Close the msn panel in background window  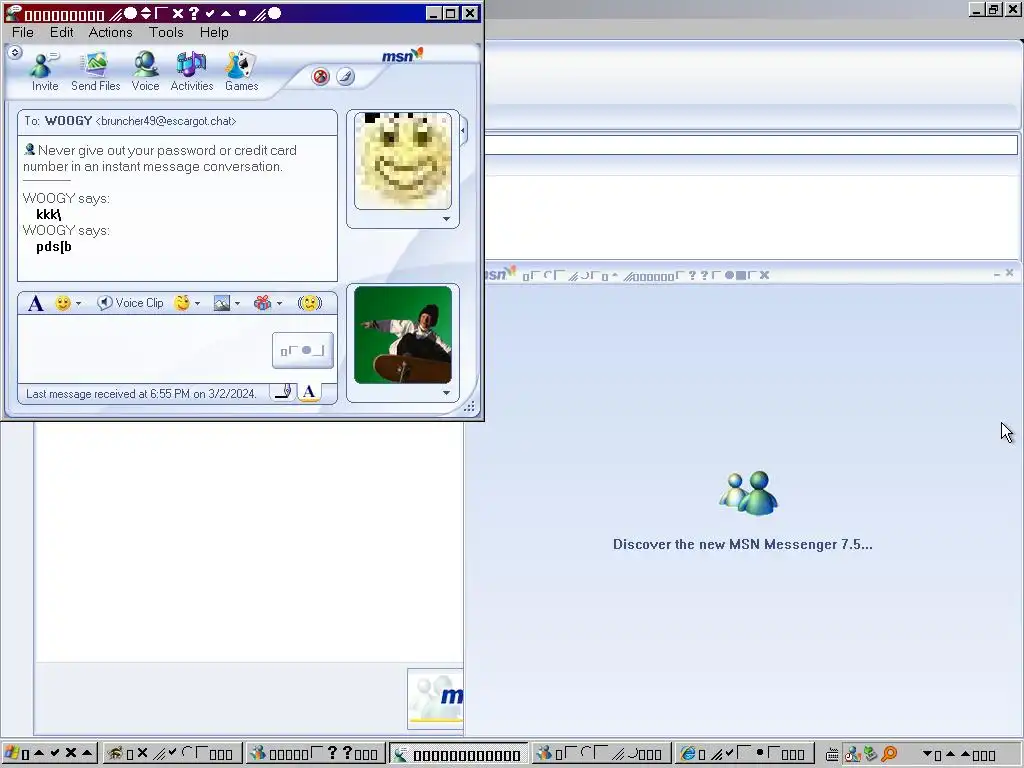click(1010, 273)
